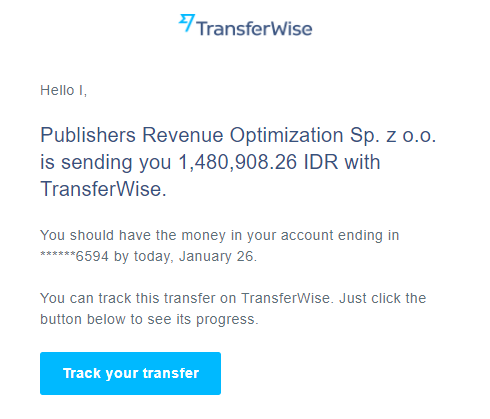Click the 'January 26' date text

tap(218, 256)
